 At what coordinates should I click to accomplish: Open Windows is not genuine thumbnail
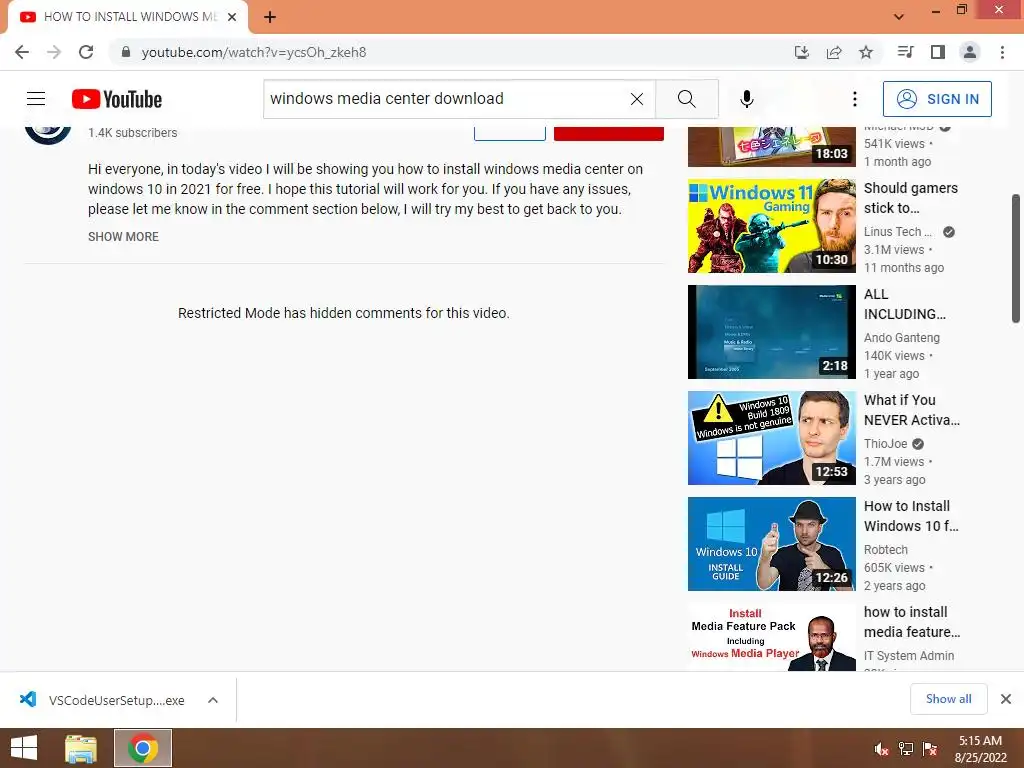[x=771, y=438]
